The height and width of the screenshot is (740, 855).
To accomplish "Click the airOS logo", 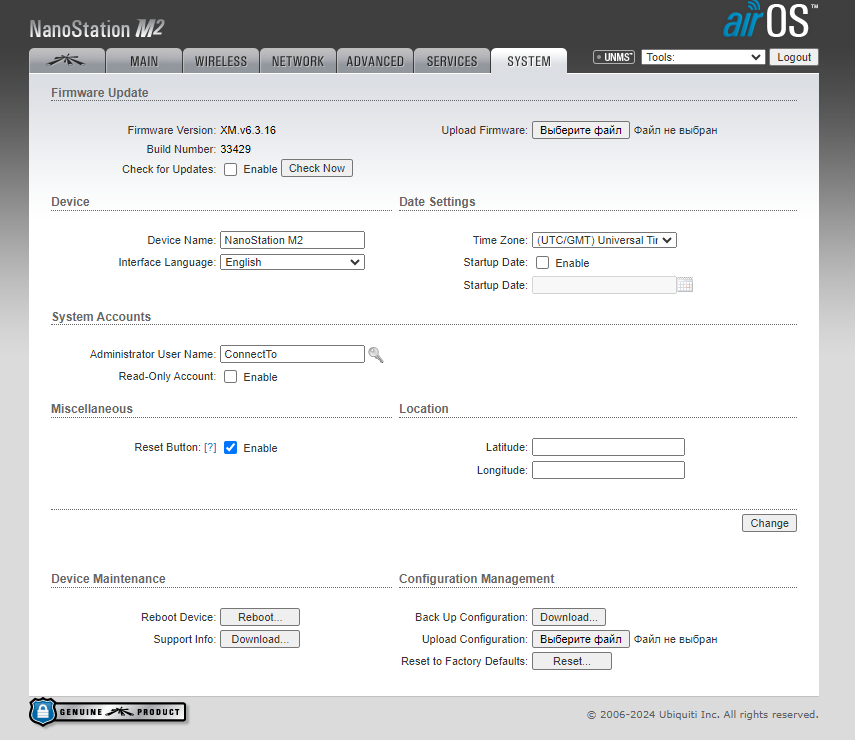I will pos(770,21).
